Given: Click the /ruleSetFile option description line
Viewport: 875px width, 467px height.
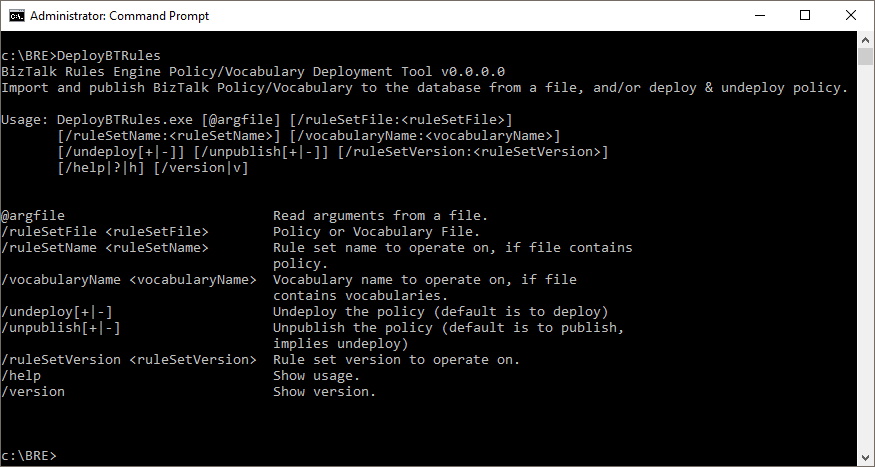Looking at the screenshot, I should pyautogui.click(x=241, y=232).
